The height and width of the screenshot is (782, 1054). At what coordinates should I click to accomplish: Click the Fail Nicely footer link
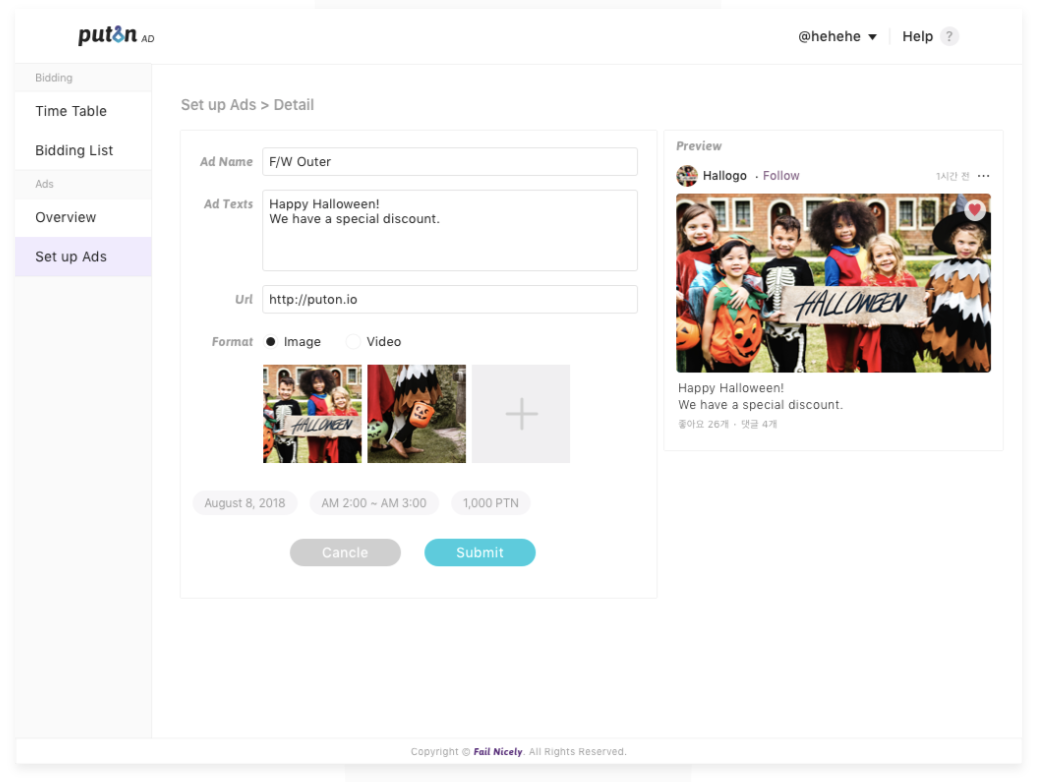[497, 751]
